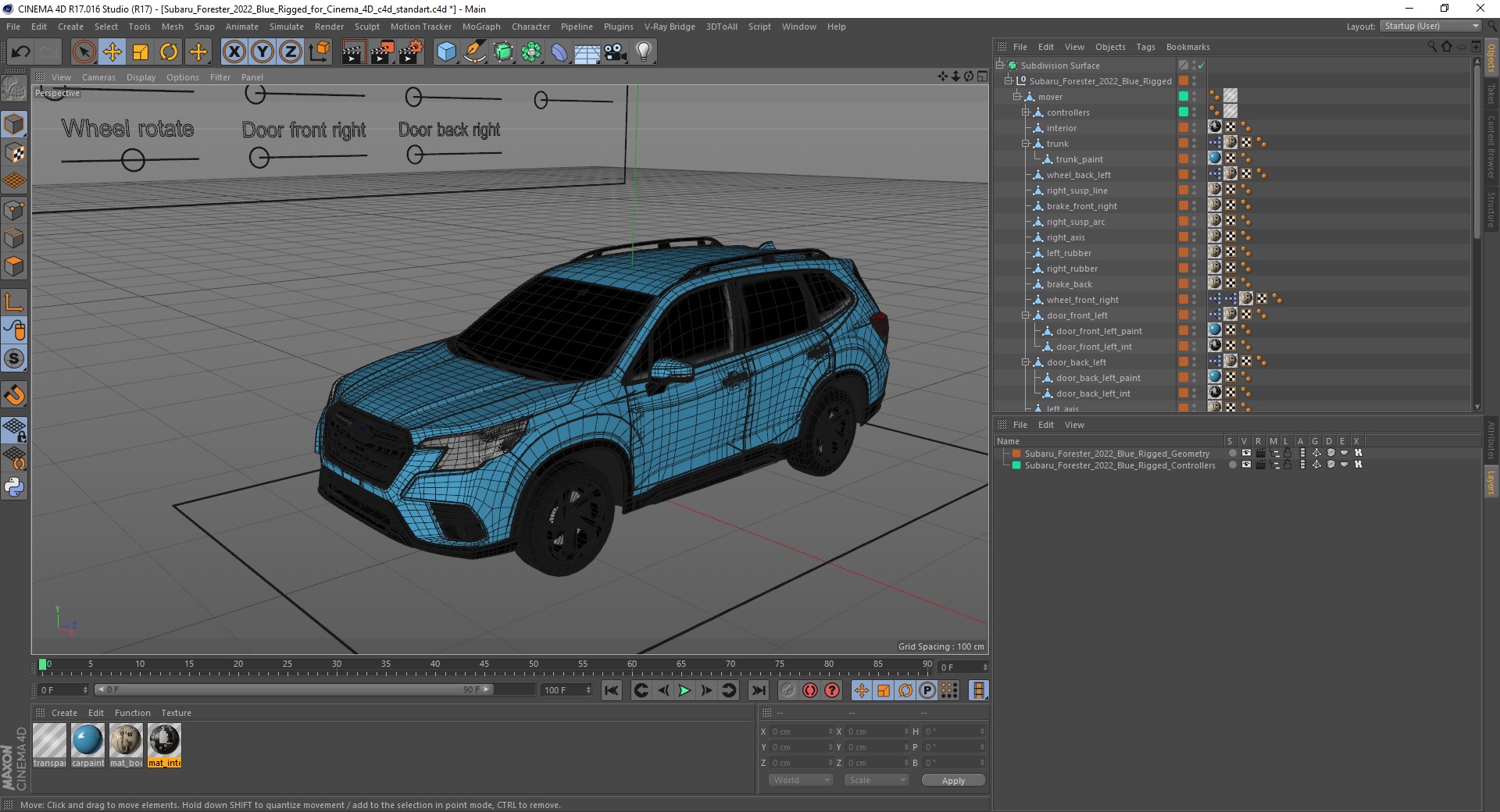
Task: Open the spline pen tool
Action: (x=474, y=52)
